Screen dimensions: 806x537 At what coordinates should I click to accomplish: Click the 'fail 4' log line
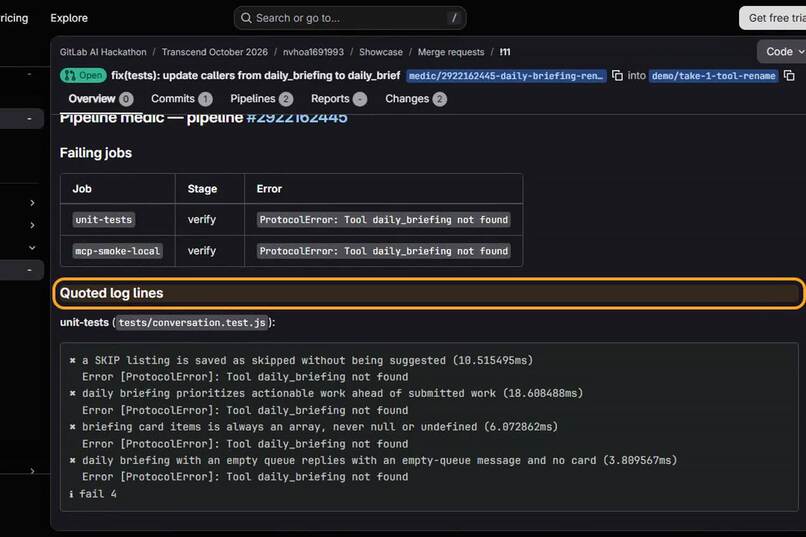click(93, 494)
